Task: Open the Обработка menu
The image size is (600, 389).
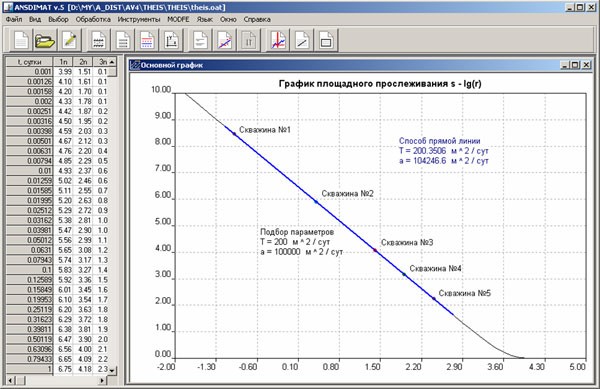Action: click(93, 19)
